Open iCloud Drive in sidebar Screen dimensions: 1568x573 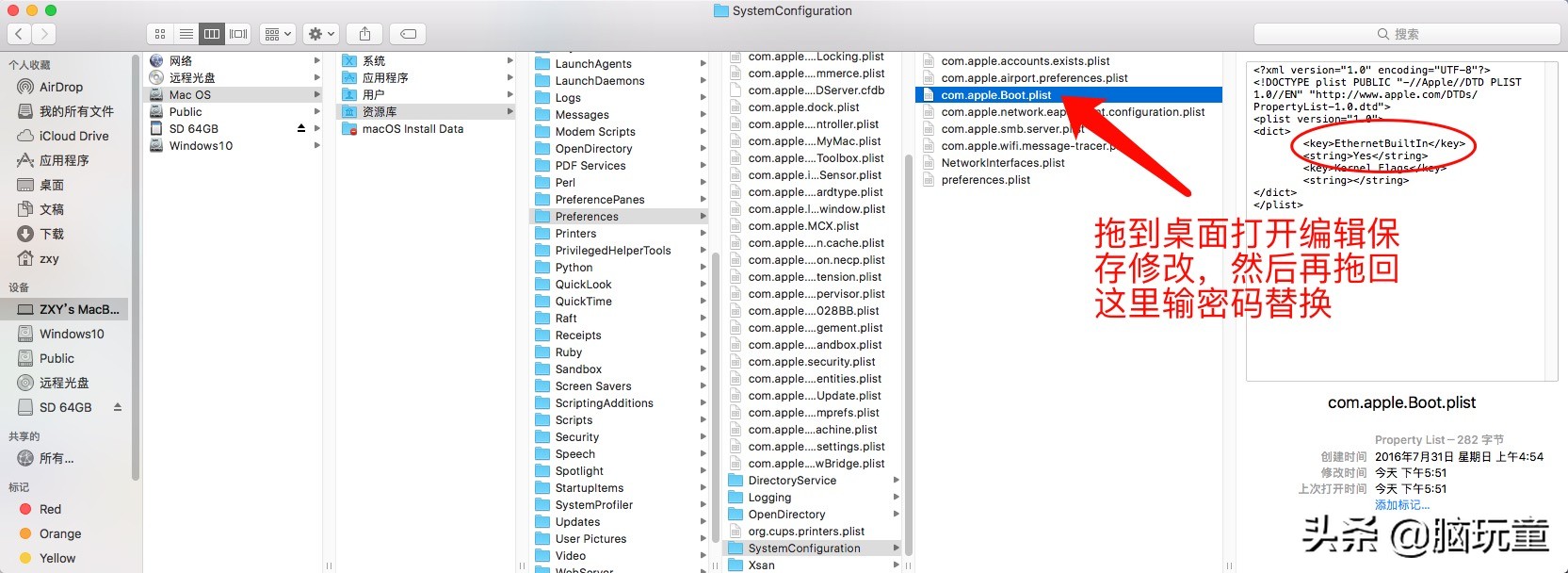[62, 136]
